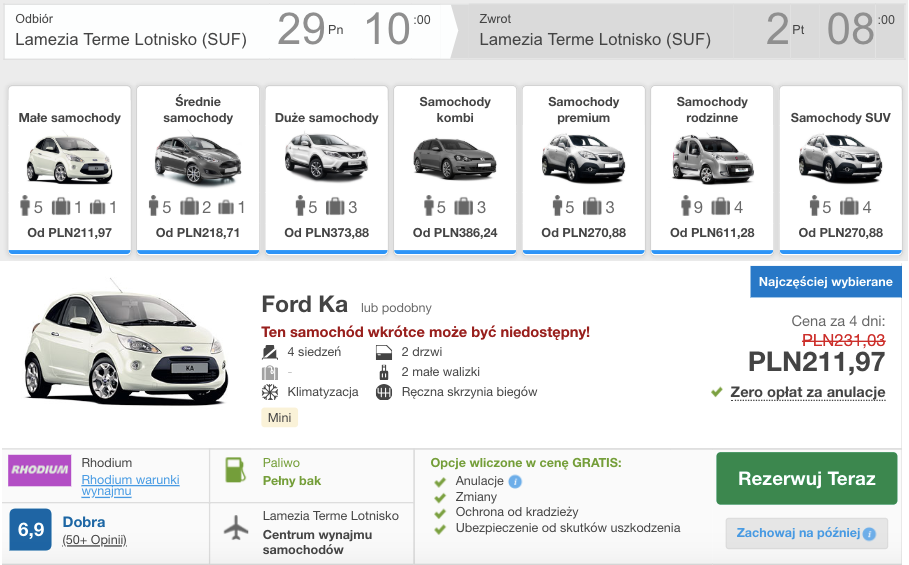The image size is (909, 565).
Task: Click the airplane pickup location icon
Action: point(236,527)
